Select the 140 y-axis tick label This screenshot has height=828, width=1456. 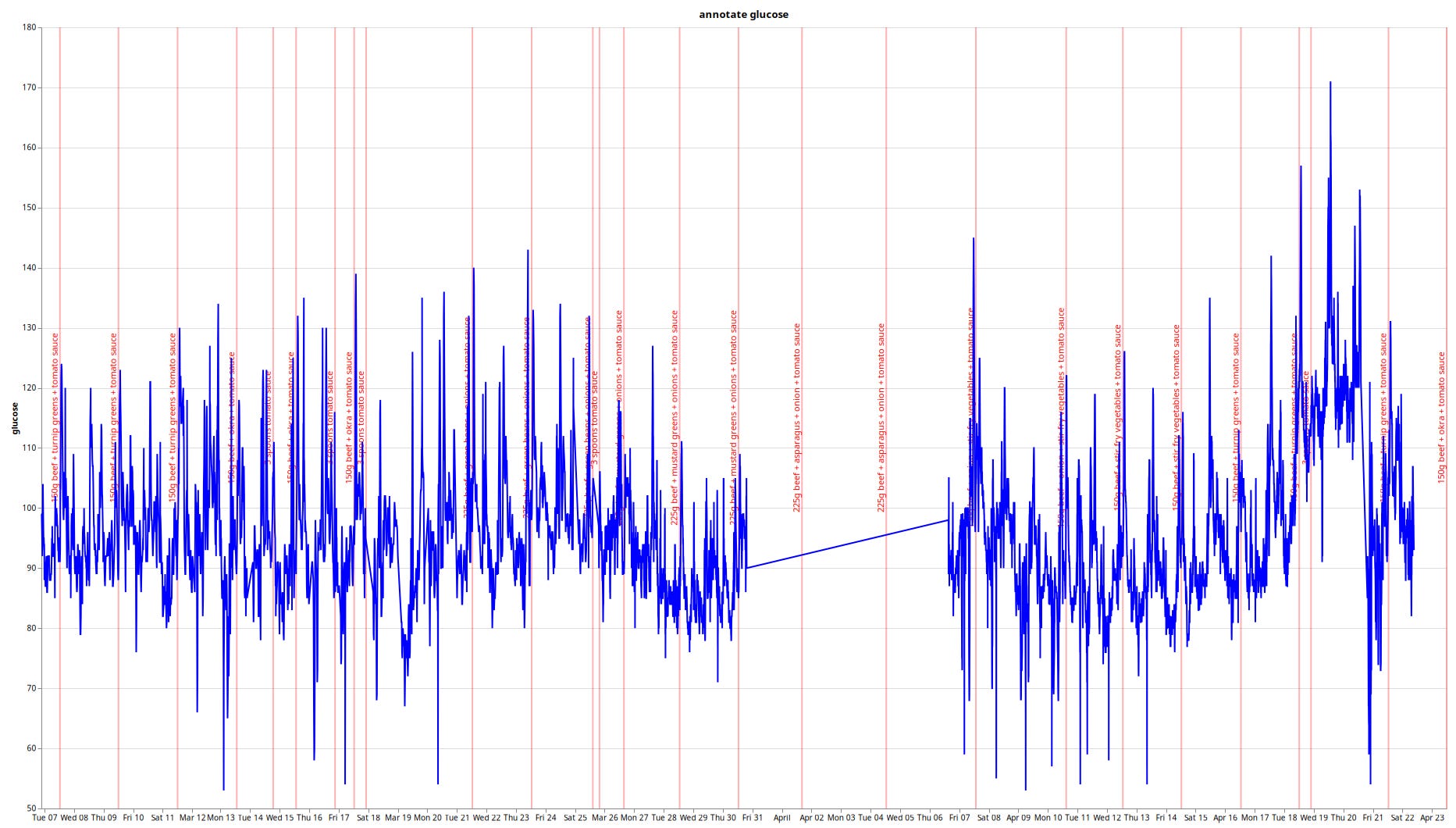(x=29, y=268)
